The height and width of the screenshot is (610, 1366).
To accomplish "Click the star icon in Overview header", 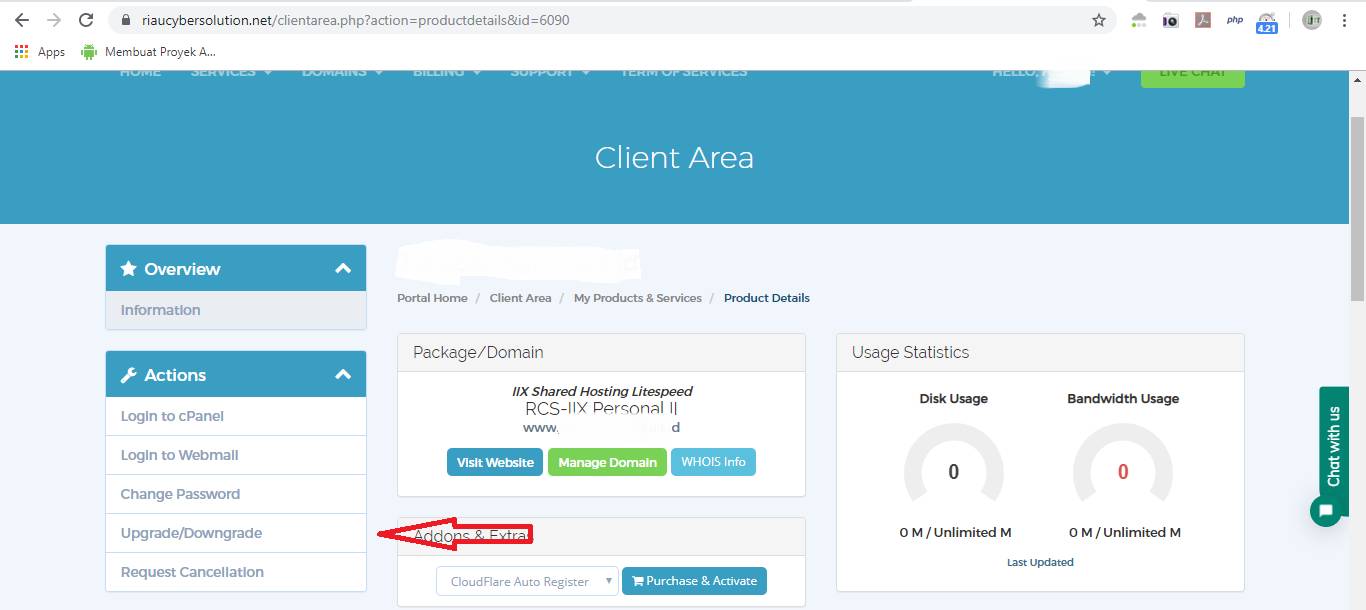I will coord(128,268).
